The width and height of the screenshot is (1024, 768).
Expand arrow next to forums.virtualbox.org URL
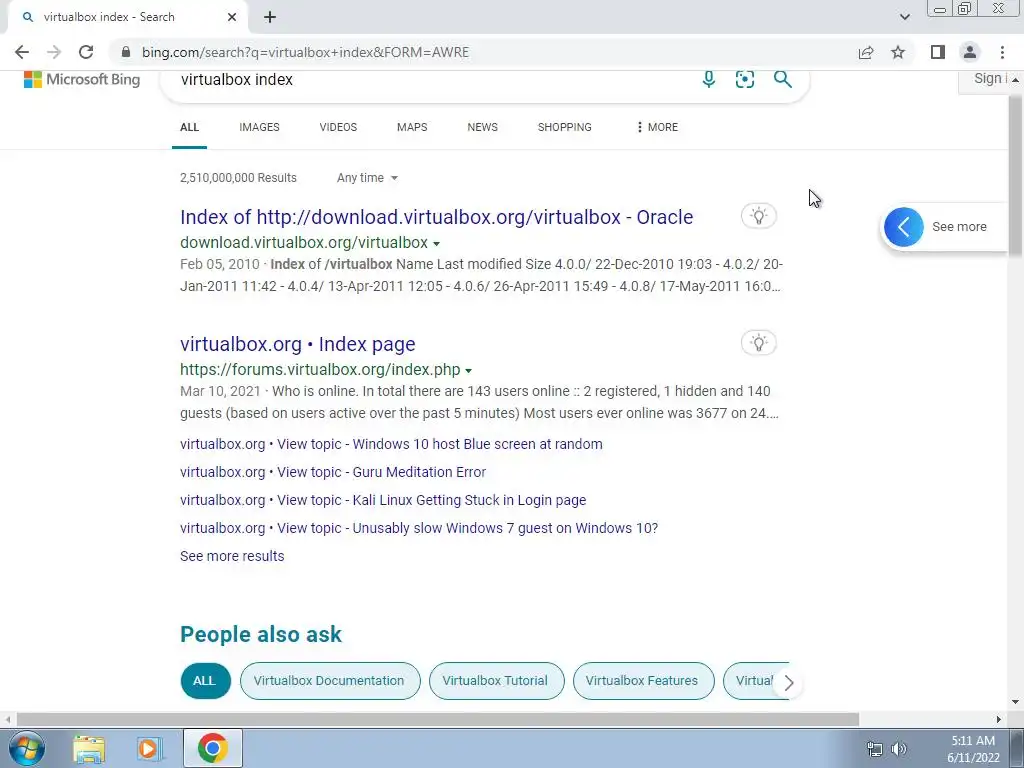468,370
